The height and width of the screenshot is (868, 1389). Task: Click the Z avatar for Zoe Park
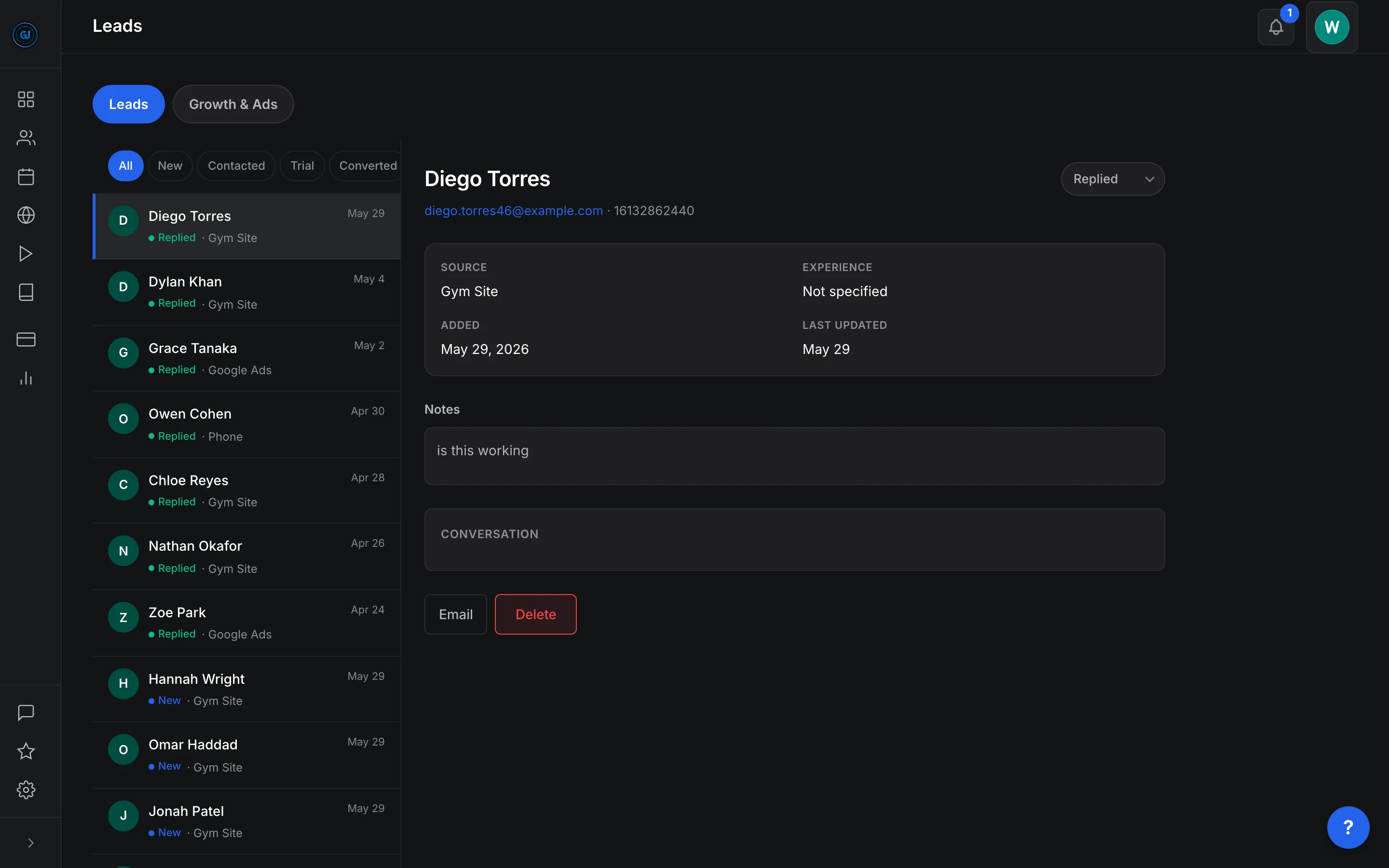(123, 617)
